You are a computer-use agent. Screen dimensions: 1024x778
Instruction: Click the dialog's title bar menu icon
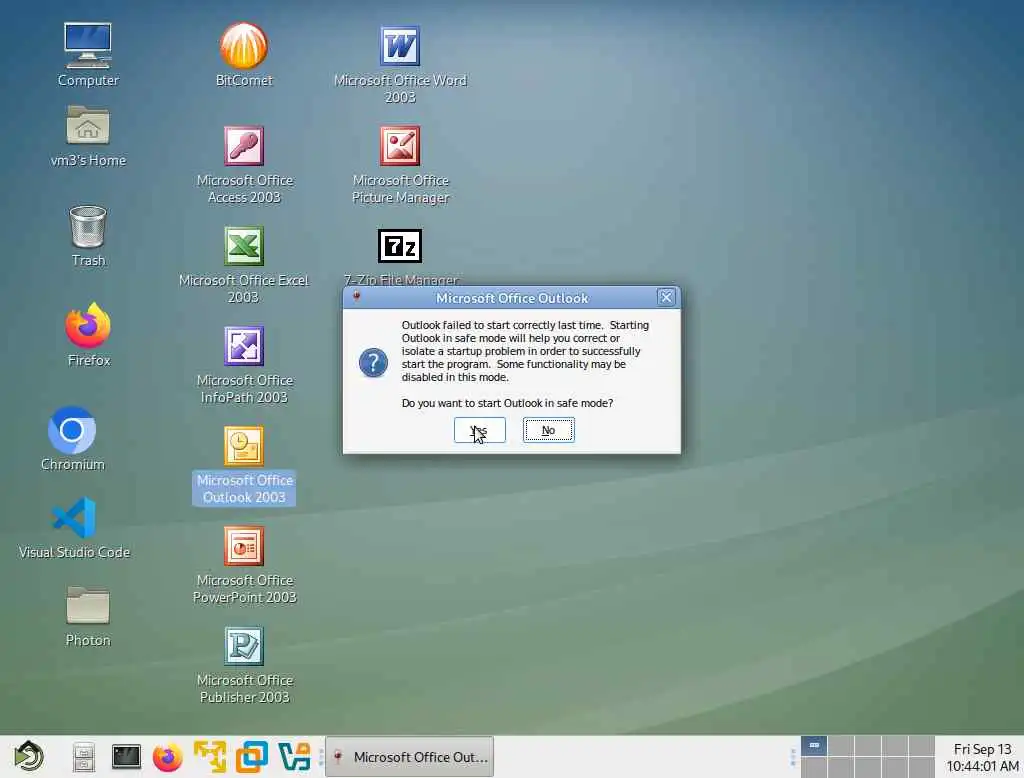click(x=357, y=296)
